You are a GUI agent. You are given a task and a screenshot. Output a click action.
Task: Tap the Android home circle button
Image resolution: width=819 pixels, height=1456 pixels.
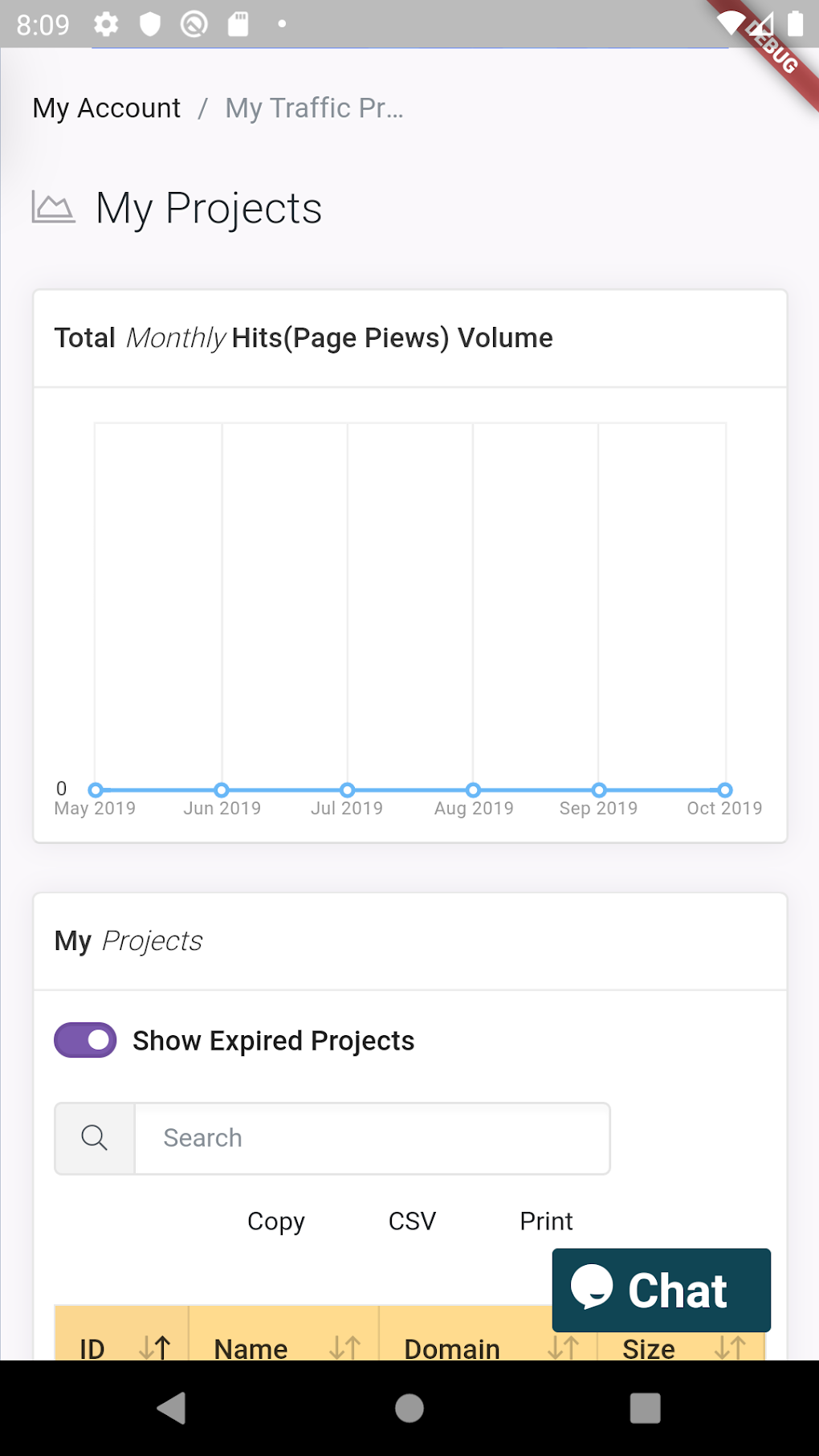[x=409, y=1407]
